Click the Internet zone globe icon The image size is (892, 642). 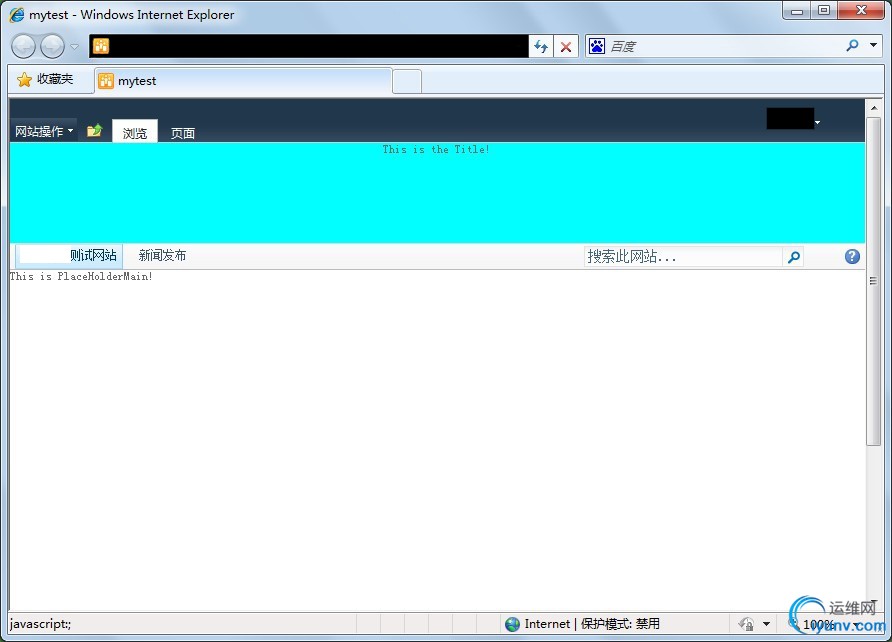[x=512, y=624]
